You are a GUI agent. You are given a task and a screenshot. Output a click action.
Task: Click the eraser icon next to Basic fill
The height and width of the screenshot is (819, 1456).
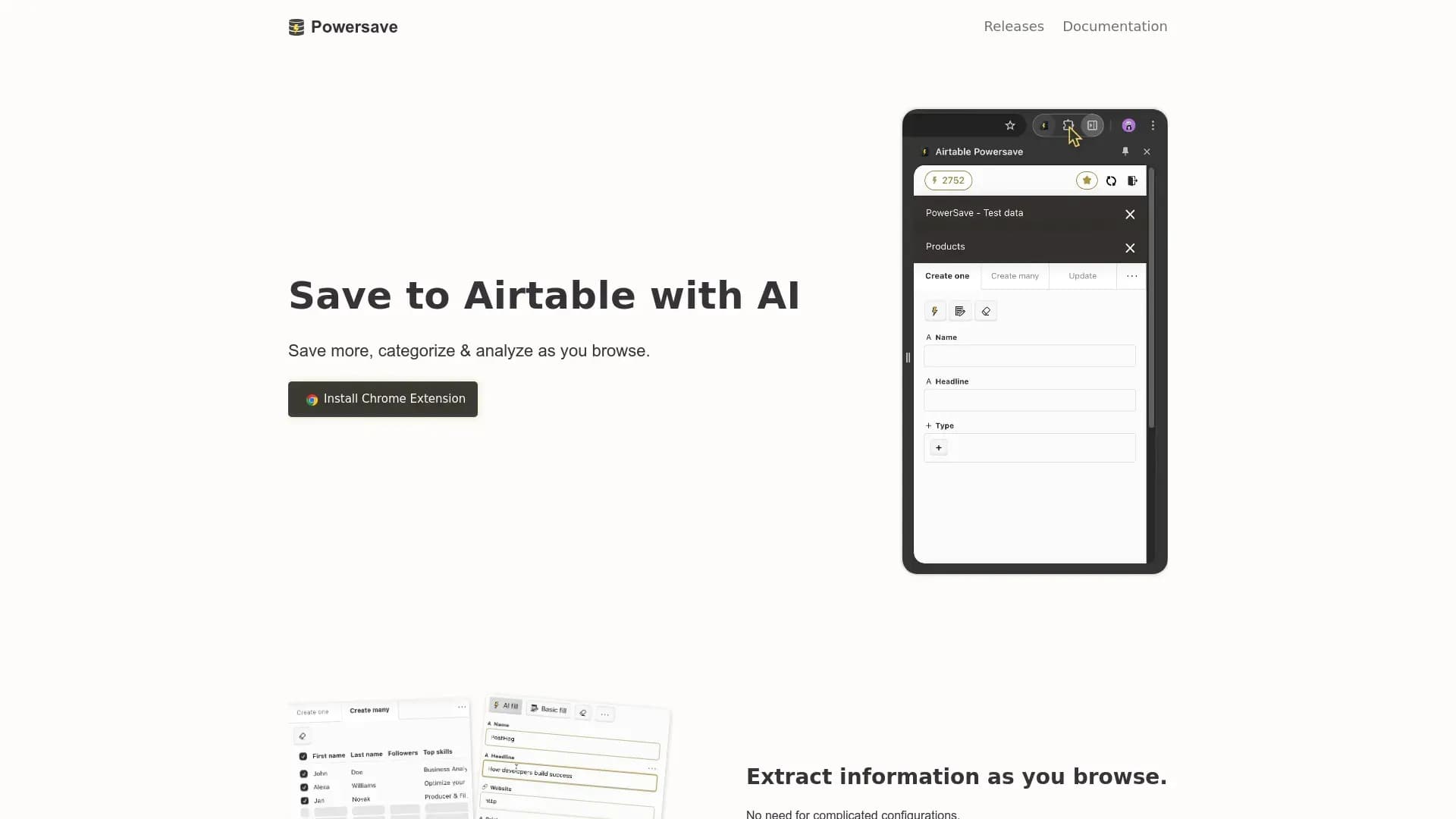[x=583, y=713]
